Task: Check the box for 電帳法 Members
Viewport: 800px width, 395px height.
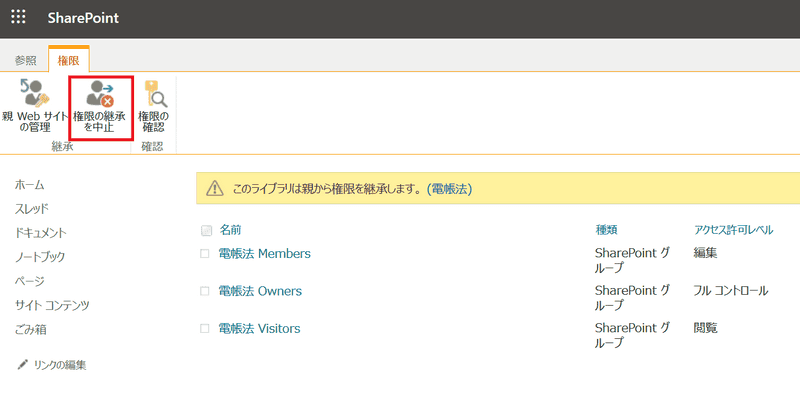Action: coord(205,254)
